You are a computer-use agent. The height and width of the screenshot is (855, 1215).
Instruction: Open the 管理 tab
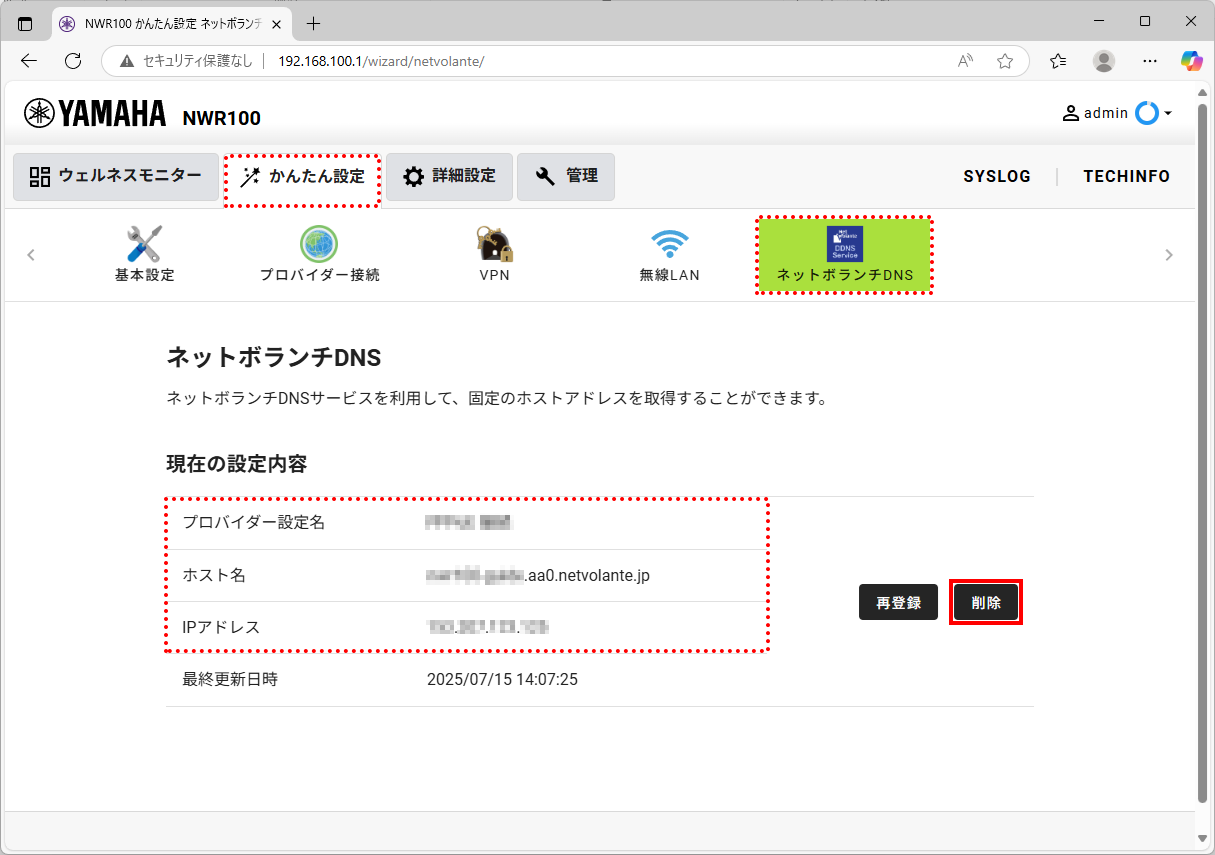pos(566,177)
